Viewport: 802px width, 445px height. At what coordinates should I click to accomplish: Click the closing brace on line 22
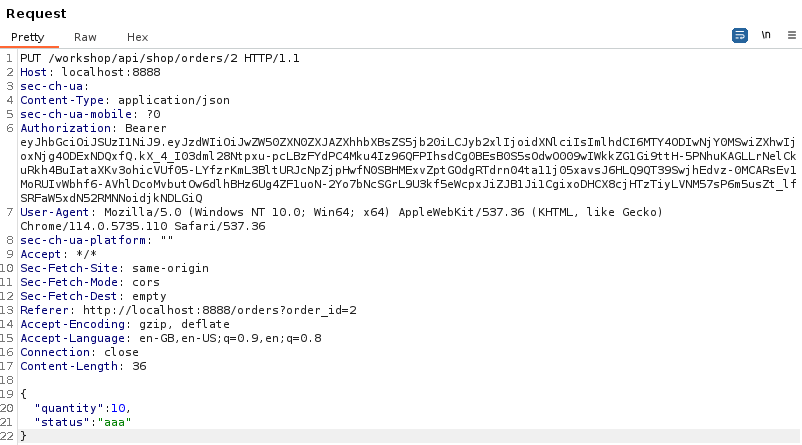point(23,436)
